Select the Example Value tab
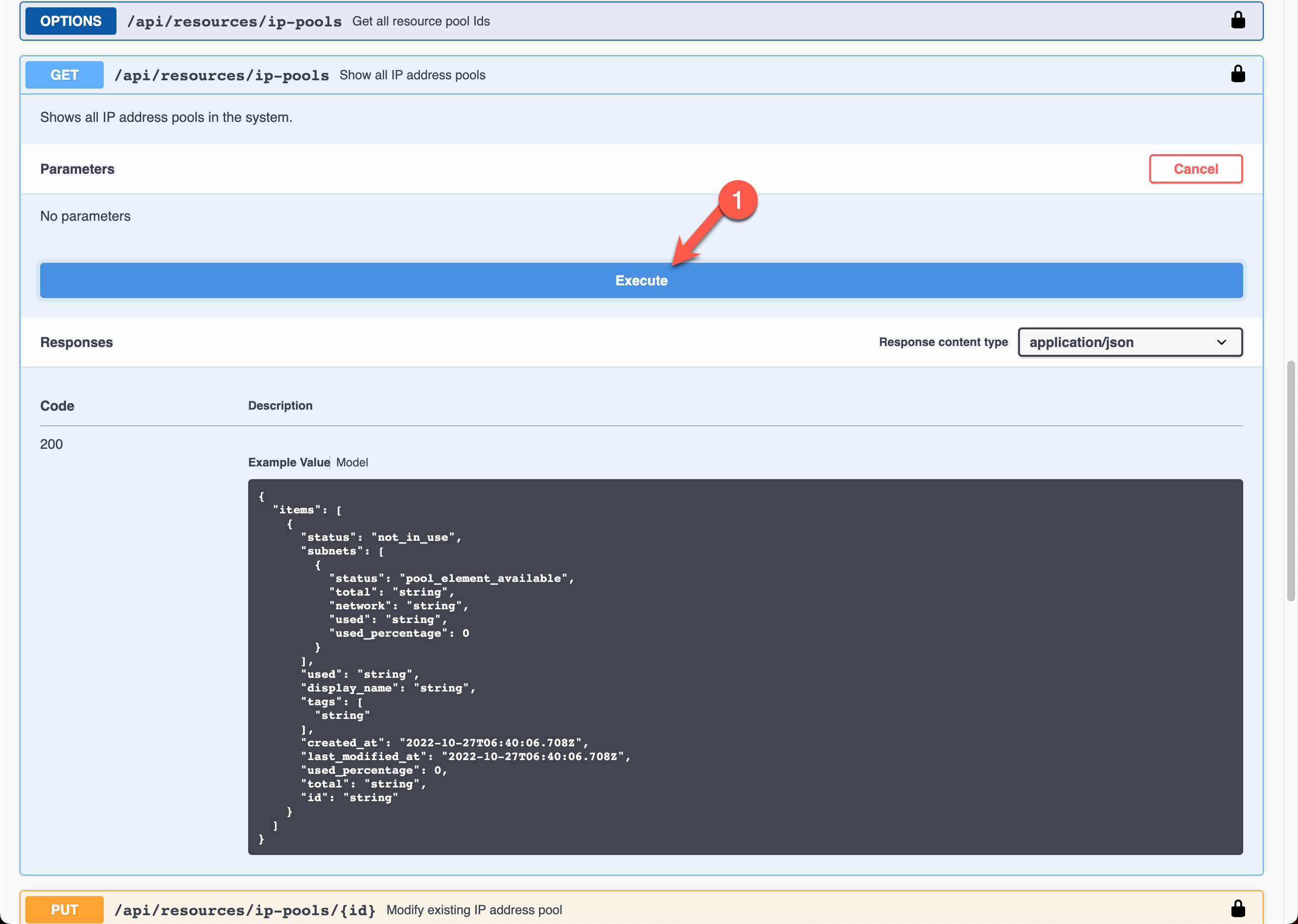Image resolution: width=1298 pixels, height=924 pixels. coord(288,462)
